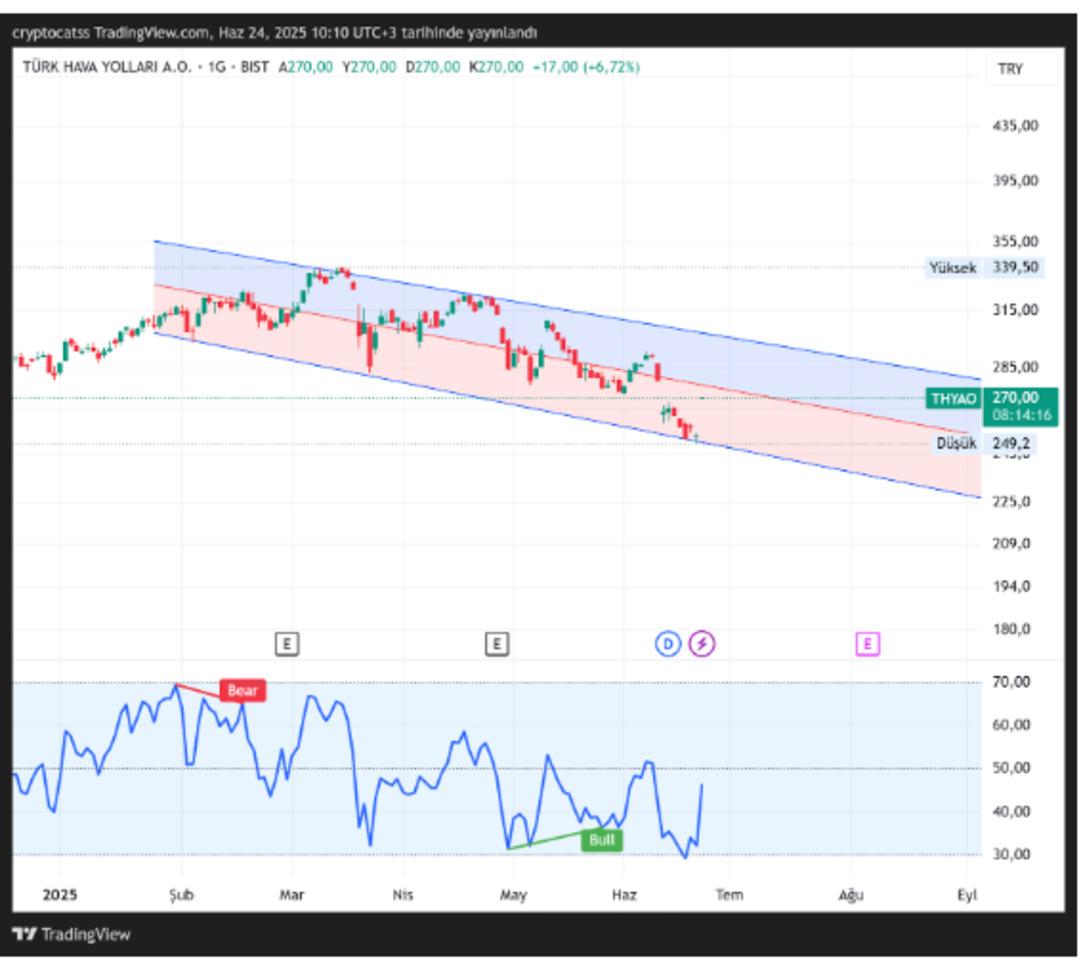Click the RSI 60,00 level label
Image resolution: width=1080 pixels, height=970 pixels.
(1011, 725)
